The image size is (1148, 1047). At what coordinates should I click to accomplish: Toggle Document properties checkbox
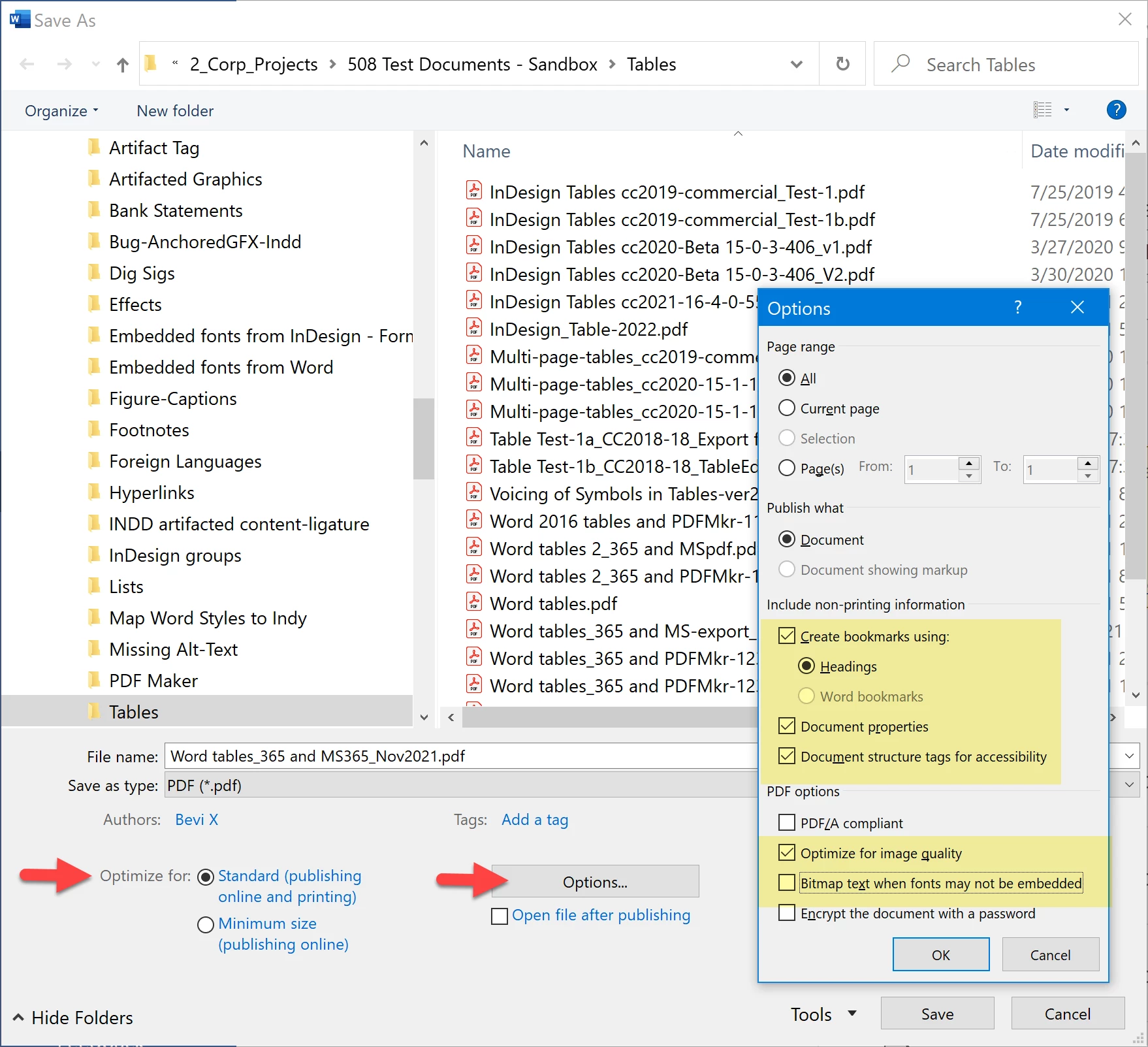tap(787, 726)
